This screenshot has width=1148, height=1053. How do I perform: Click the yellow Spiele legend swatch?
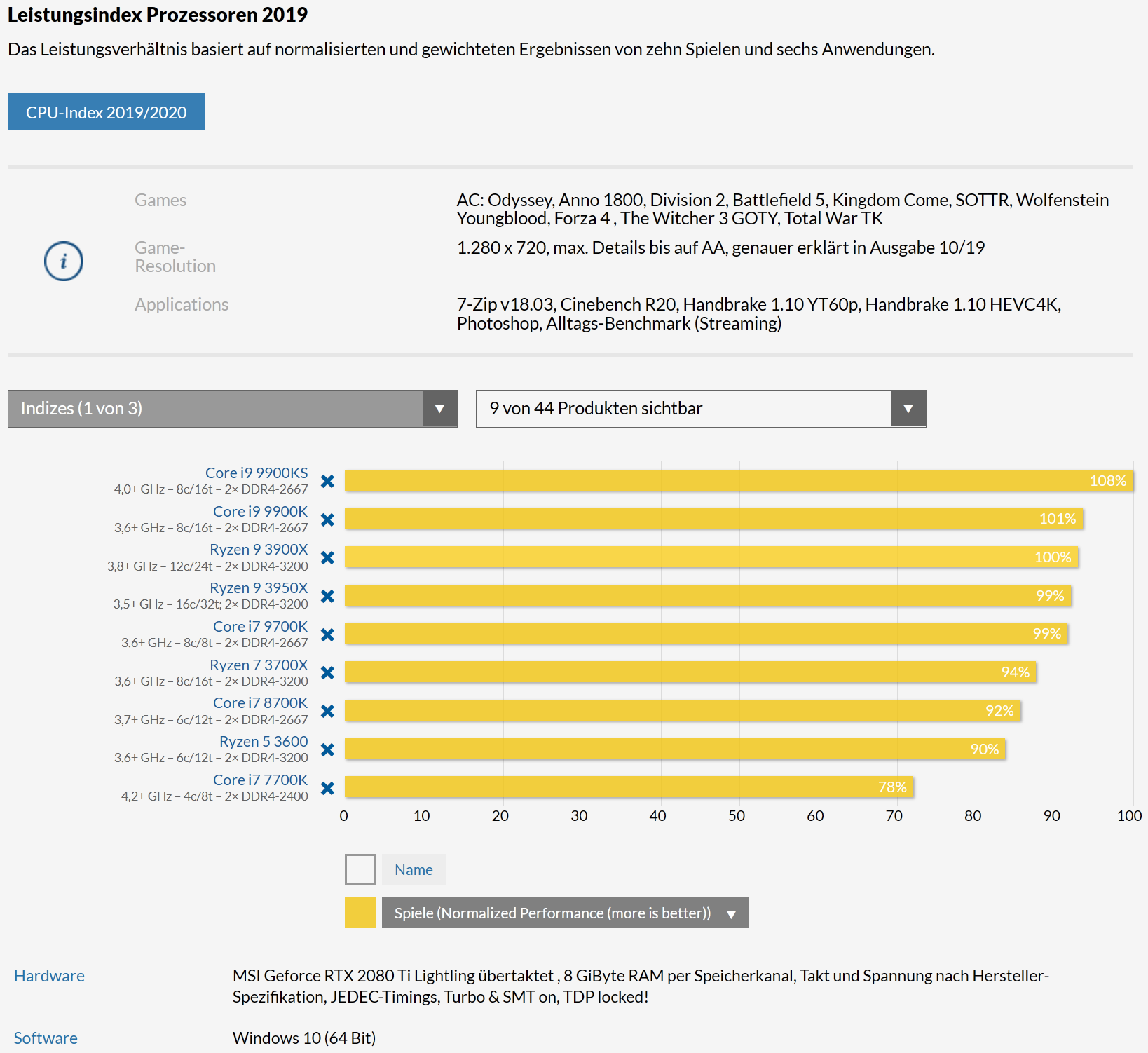(x=360, y=913)
